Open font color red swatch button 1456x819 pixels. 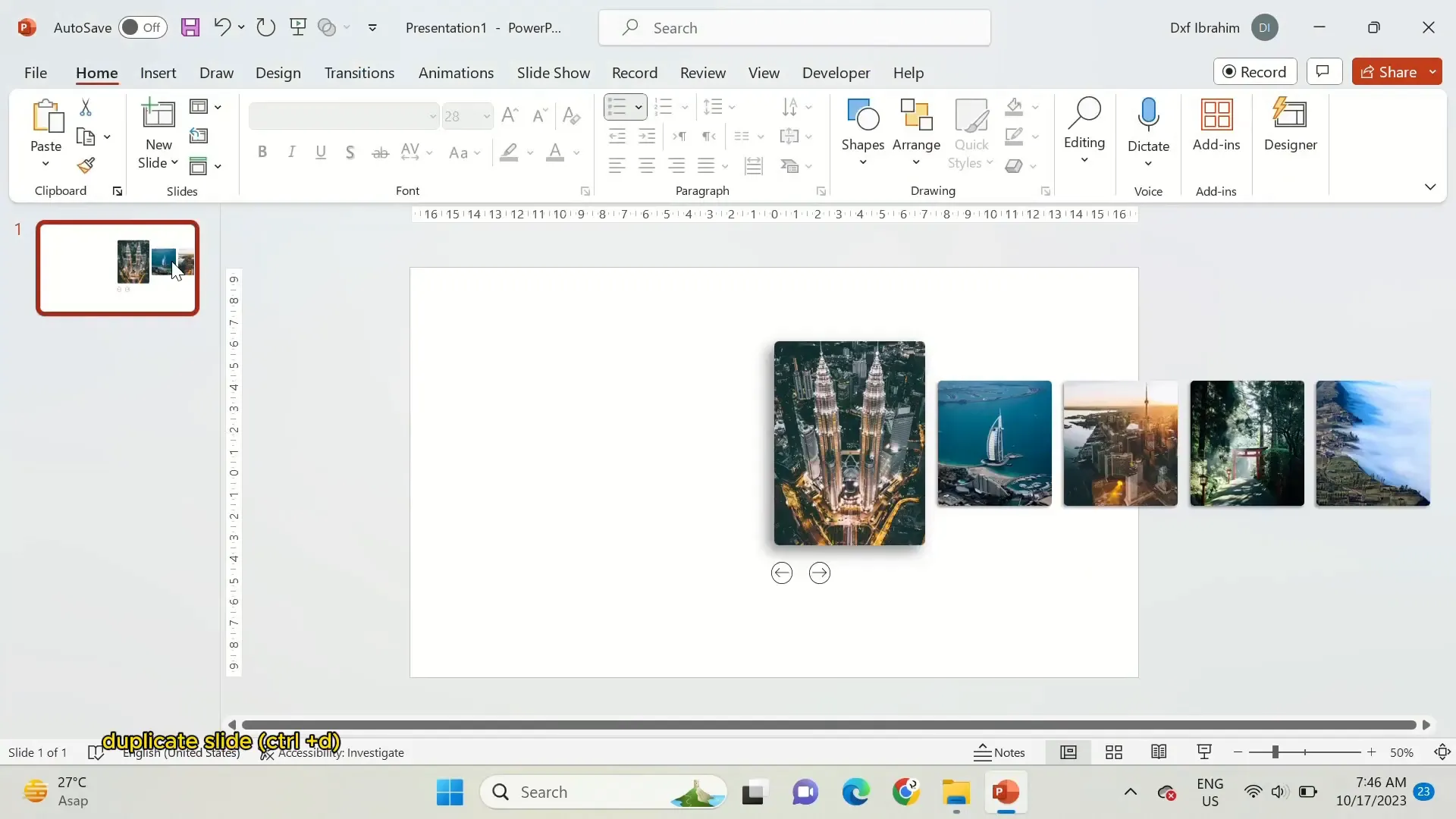click(555, 152)
